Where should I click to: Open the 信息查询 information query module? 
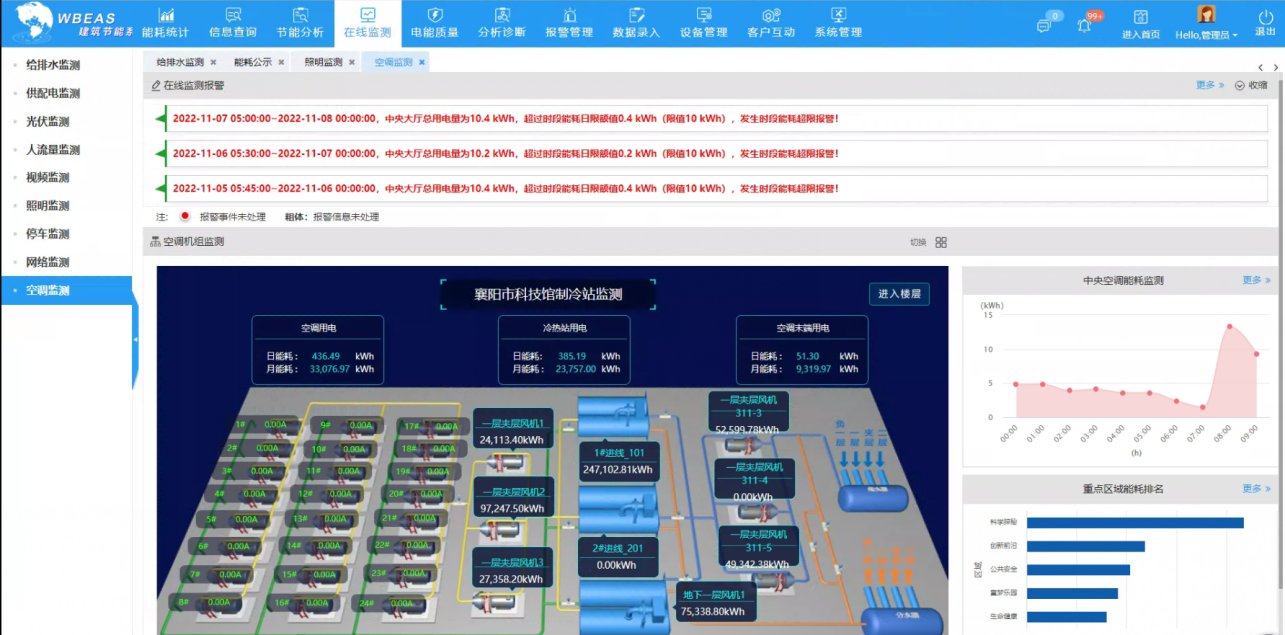(x=232, y=23)
